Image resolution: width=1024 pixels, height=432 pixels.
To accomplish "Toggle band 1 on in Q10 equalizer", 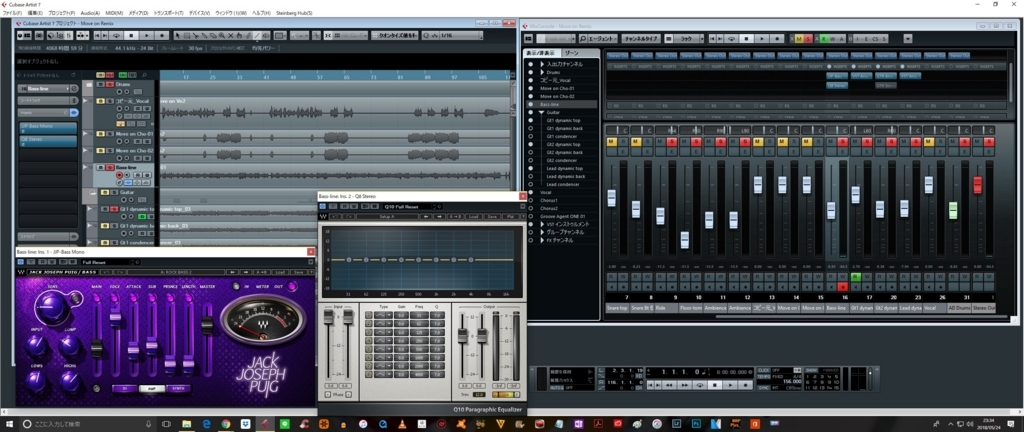I will [x=368, y=315].
